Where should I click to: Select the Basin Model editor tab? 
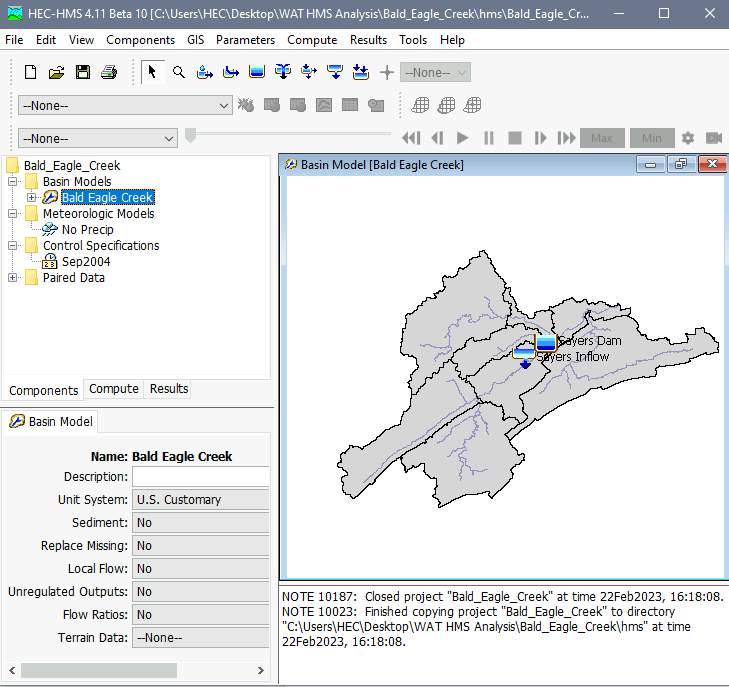click(51, 422)
